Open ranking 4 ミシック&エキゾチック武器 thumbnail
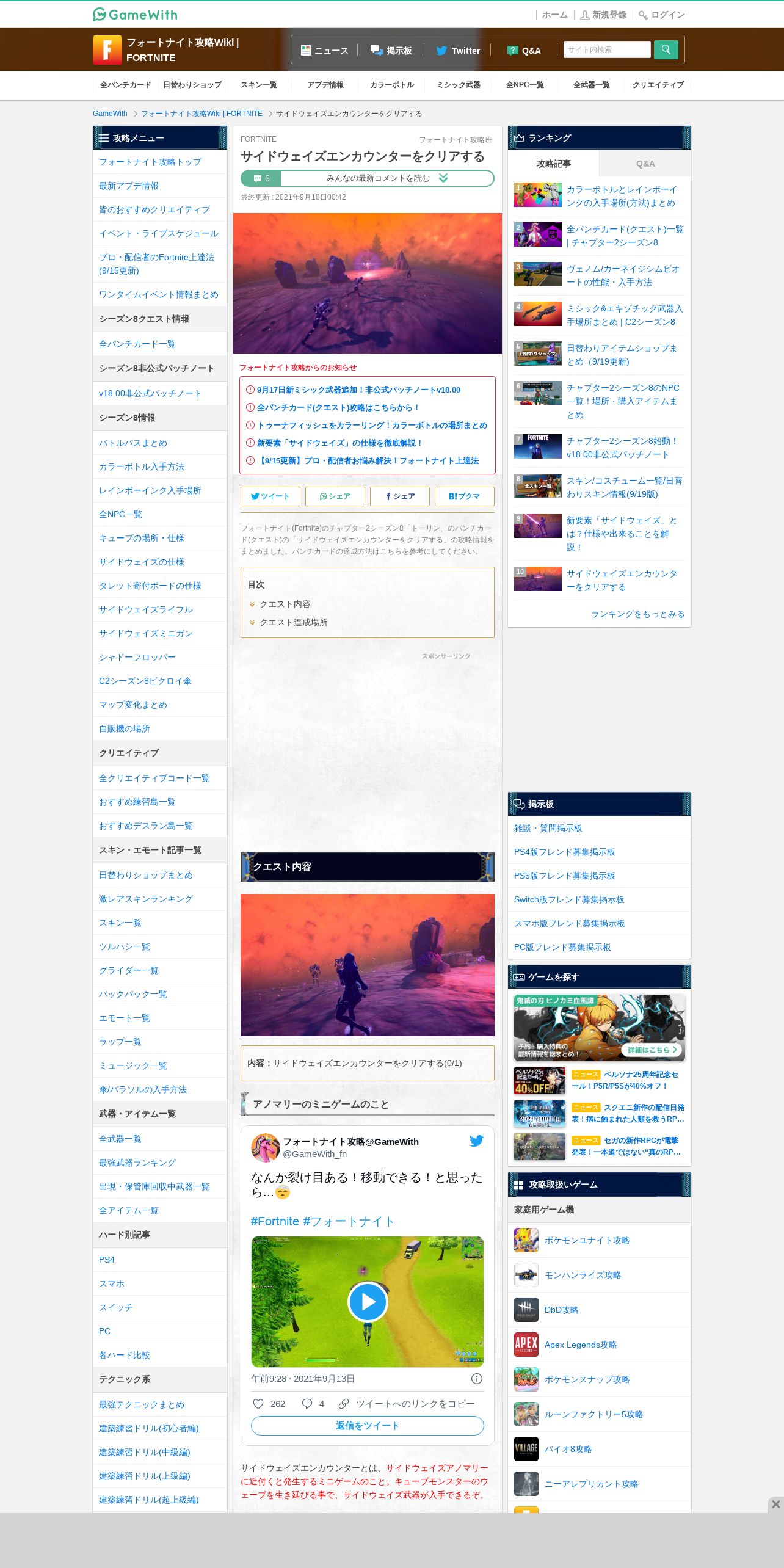This screenshot has width=784, height=1568. [x=538, y=314]
